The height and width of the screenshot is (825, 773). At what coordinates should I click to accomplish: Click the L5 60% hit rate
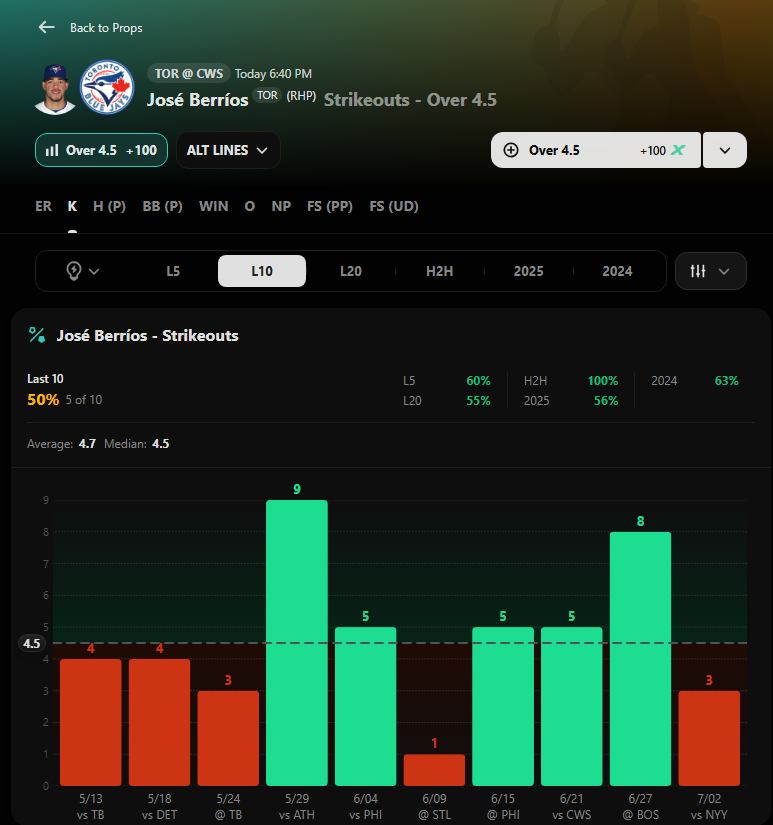[x=478, y=381]
